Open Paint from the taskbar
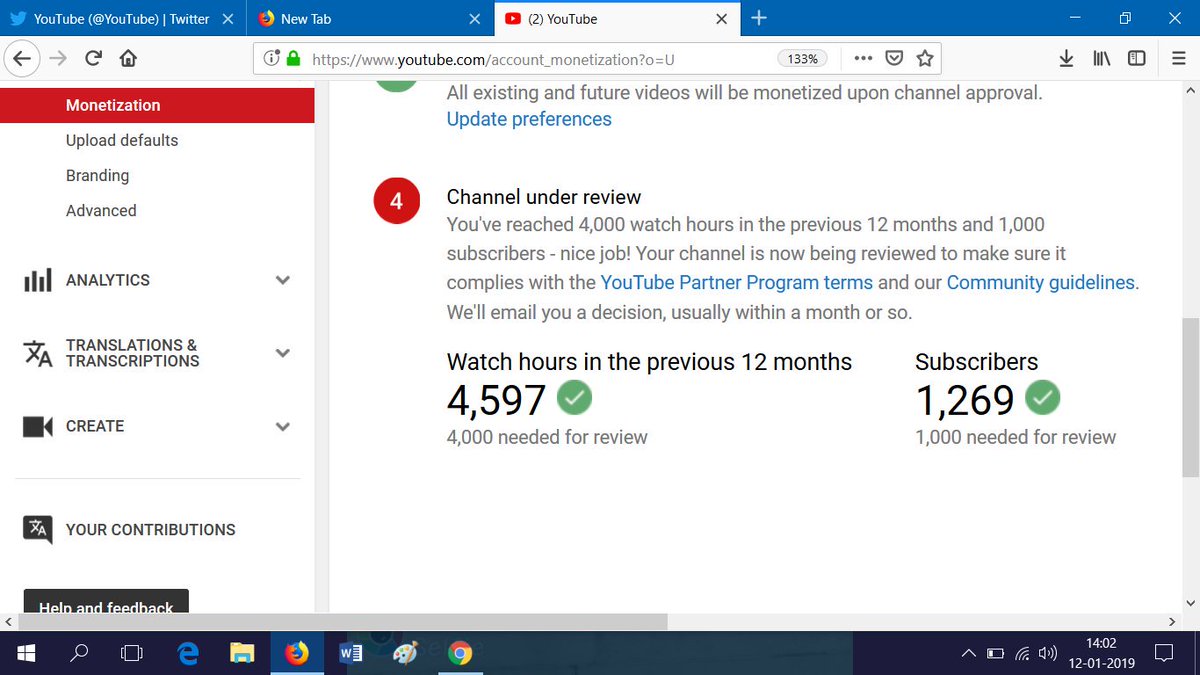1200x675 pixels. click(405, 654)
